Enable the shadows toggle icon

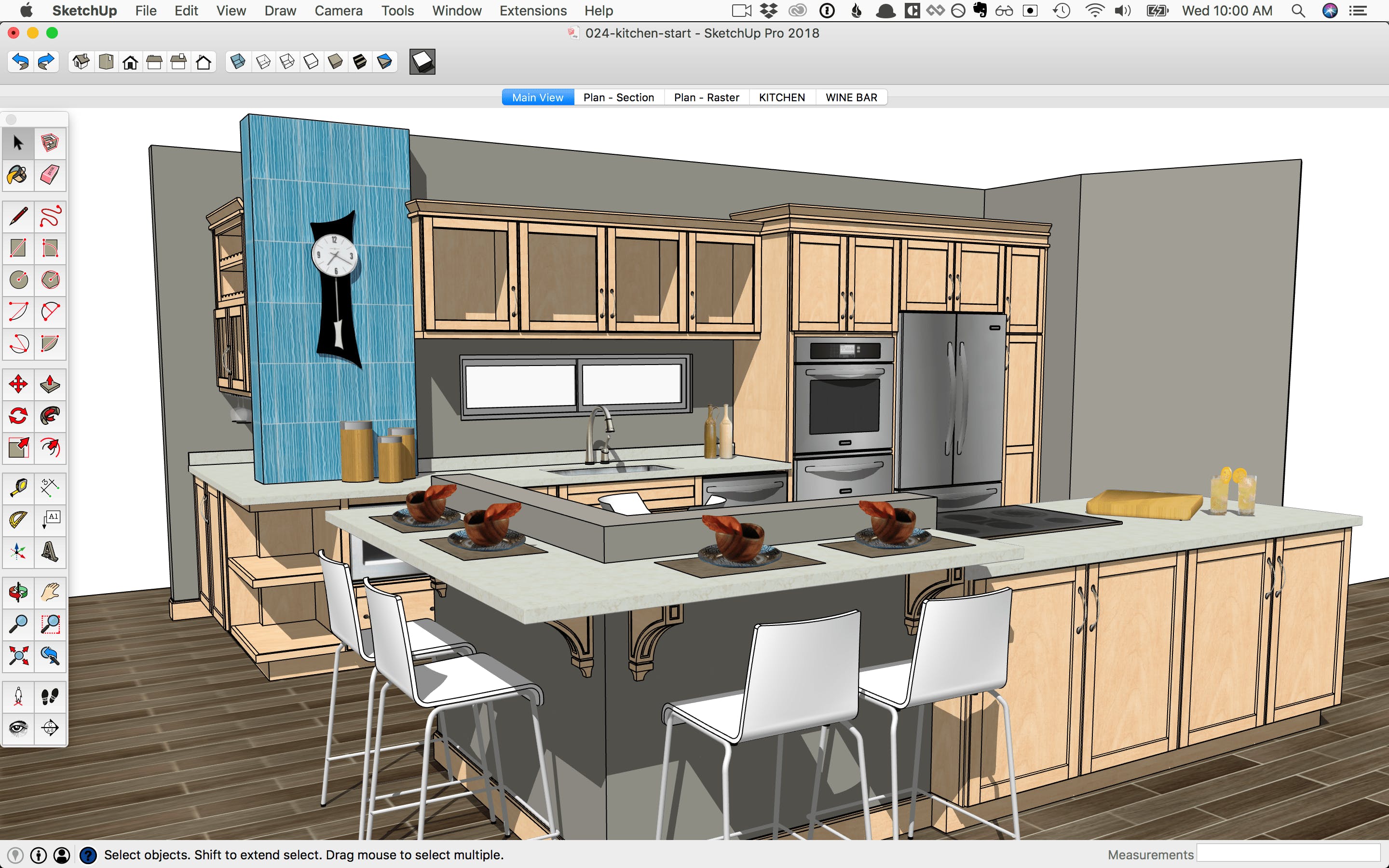point(422,63)
